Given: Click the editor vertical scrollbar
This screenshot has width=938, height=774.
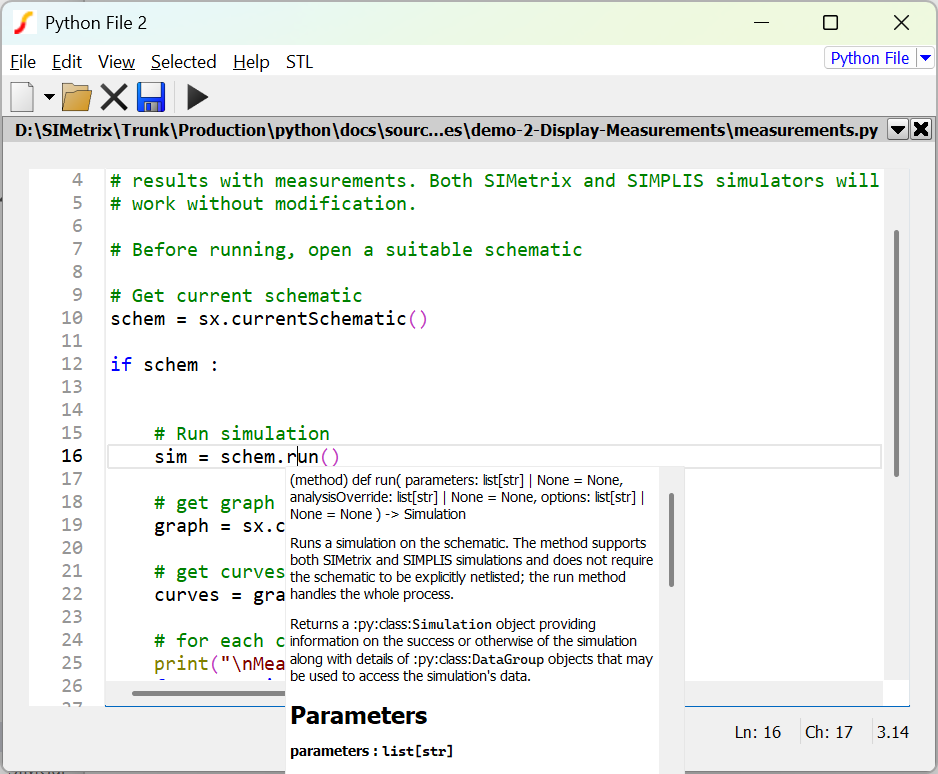Looking at the screenshot, I should (x=896, y=350).
